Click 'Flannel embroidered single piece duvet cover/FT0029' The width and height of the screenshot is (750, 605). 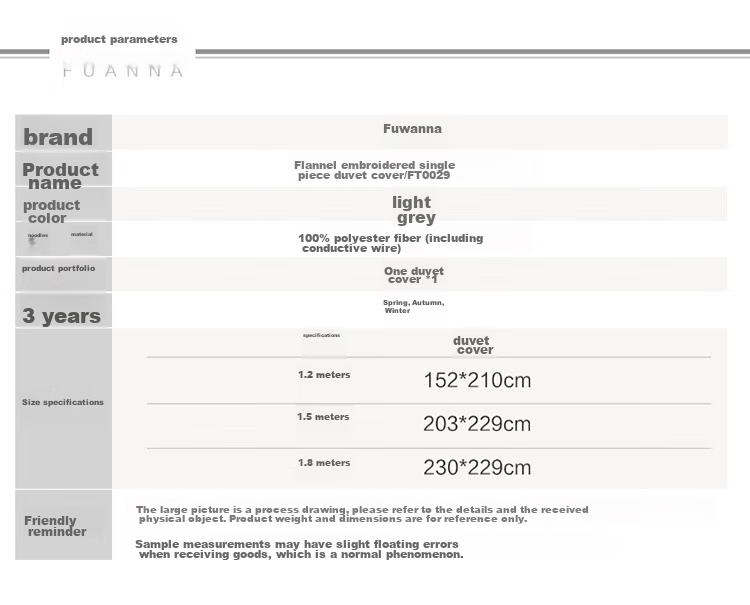pyautogui.click(x=375, y=170)
